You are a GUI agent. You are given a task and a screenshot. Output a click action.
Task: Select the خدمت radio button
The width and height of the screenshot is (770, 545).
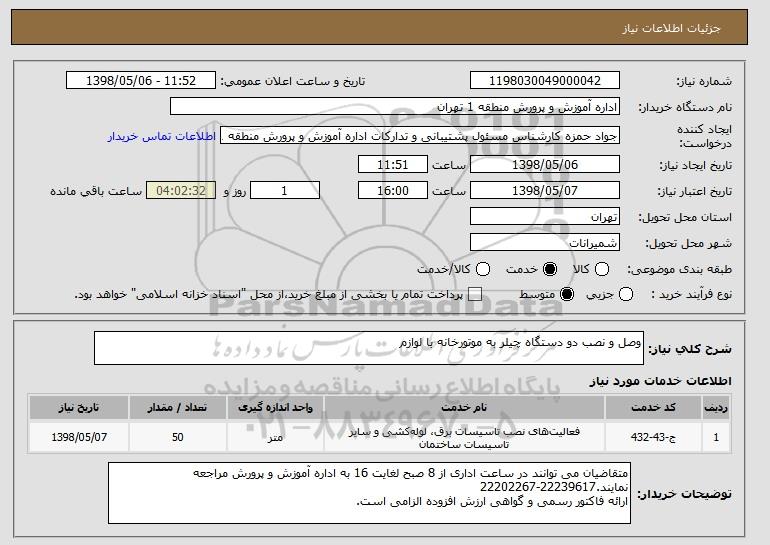pos(550,269)
